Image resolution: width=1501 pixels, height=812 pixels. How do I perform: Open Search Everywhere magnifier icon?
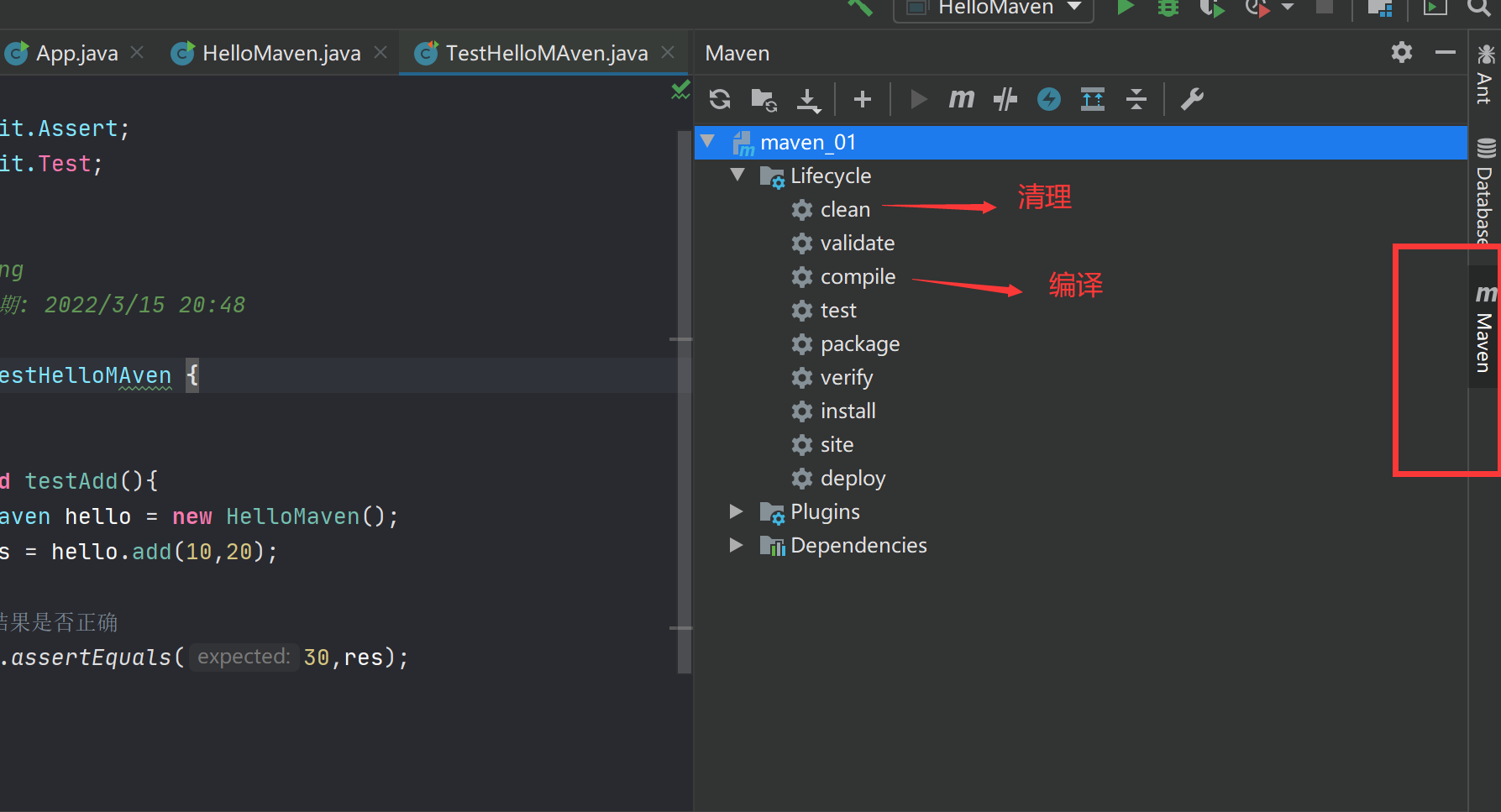[x=1479, y=8]
